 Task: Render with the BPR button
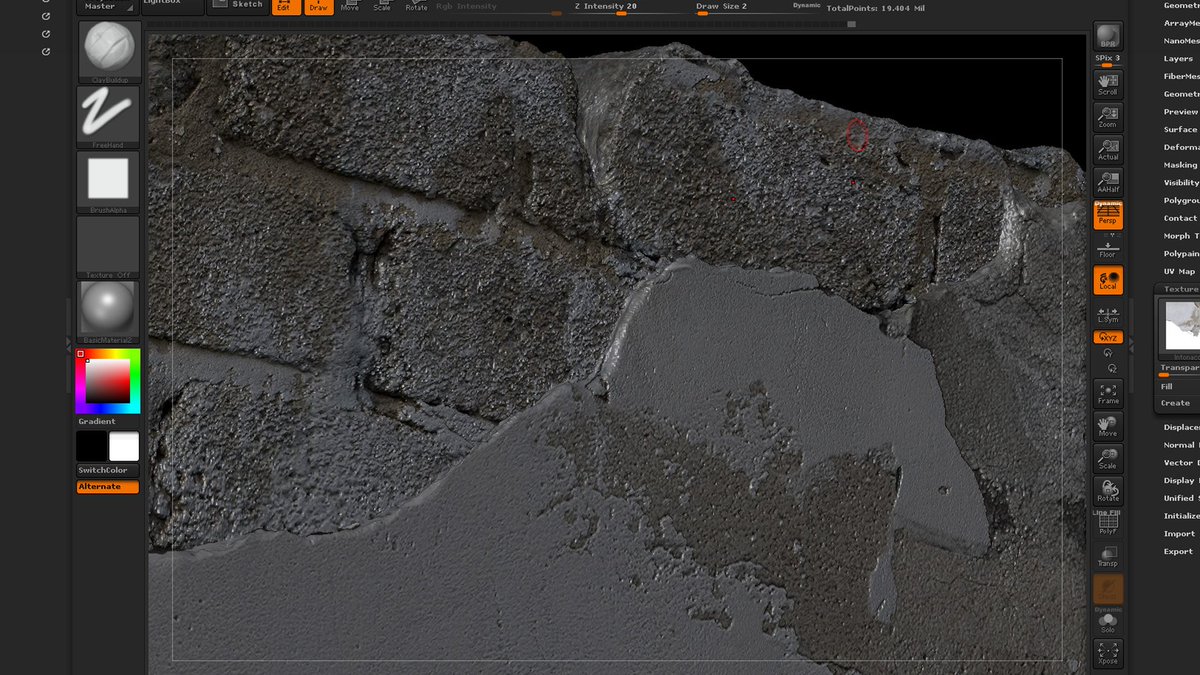(x=1108, y=36)
